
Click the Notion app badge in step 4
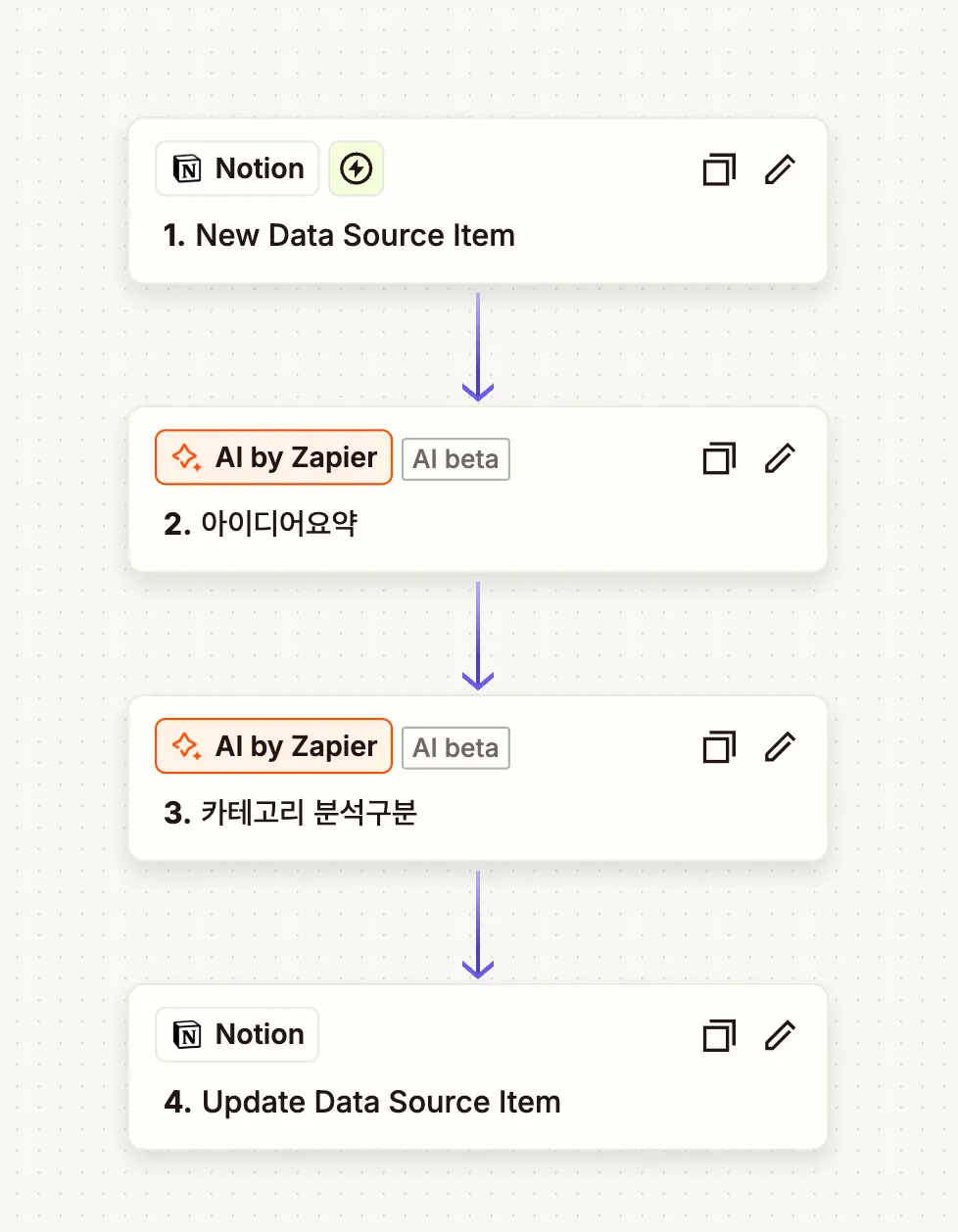[237, 1034]
